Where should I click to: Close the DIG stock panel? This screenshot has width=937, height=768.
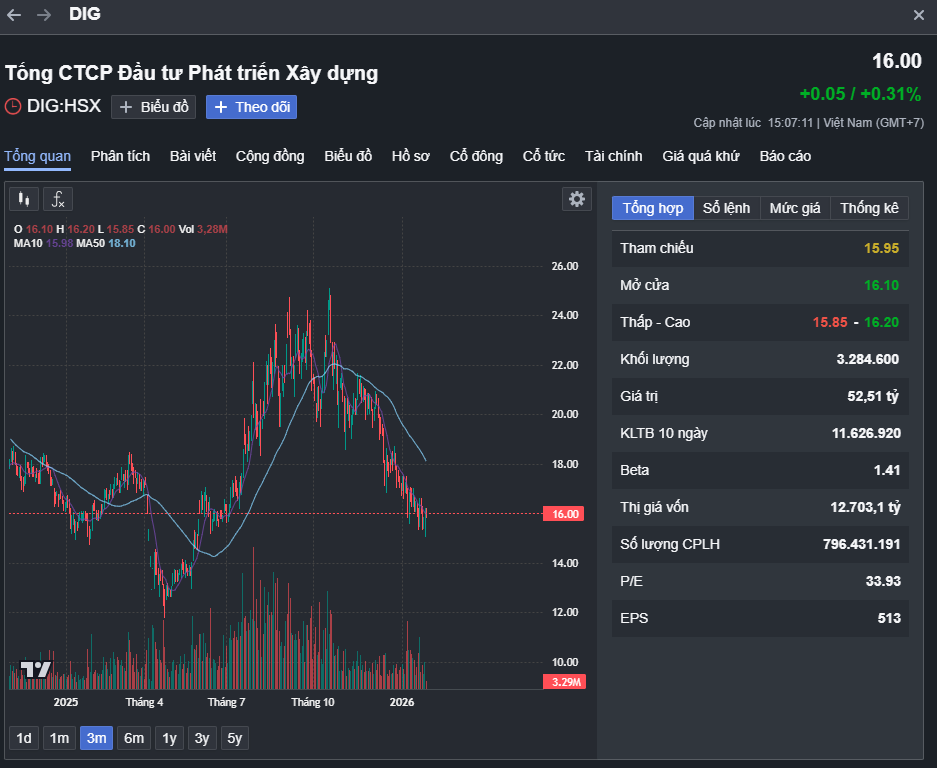919,15
